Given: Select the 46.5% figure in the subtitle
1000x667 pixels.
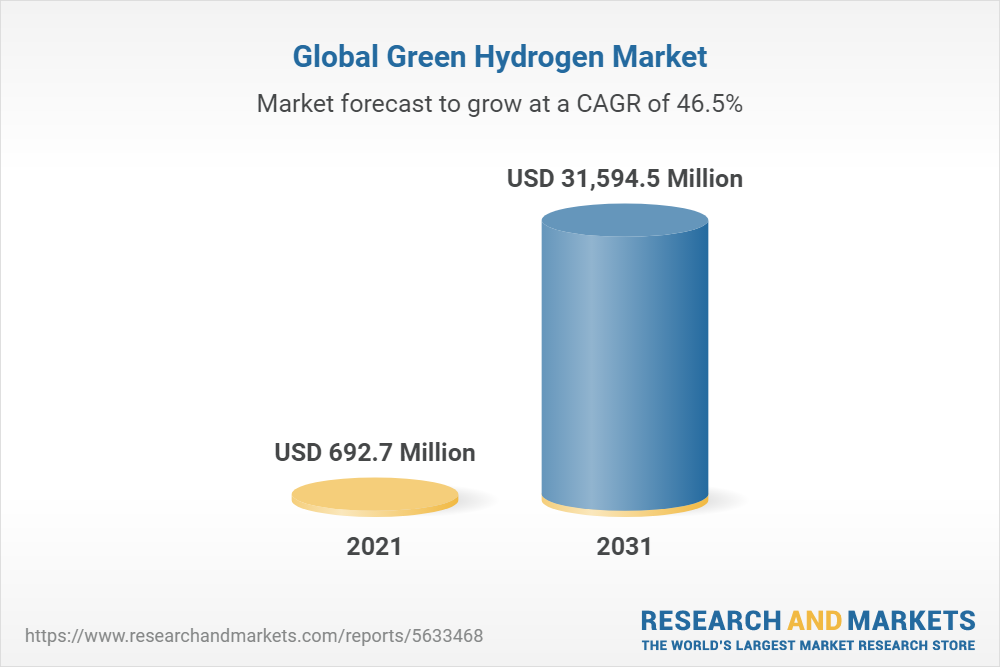Looking at the screenshot, I should (x=709, y=104).
